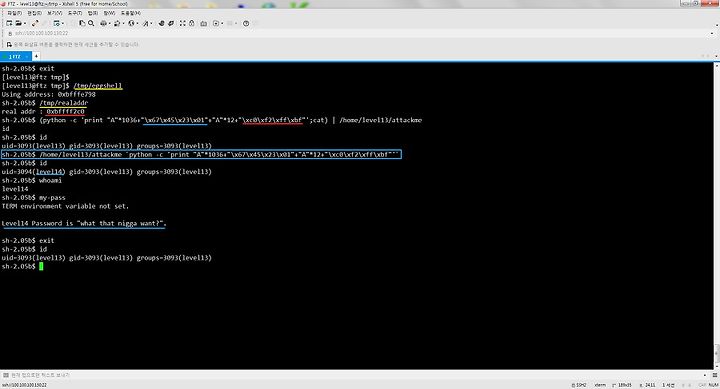The image size is (720, 389).
Task: Open the Help menu in the menu bar
Action: click(131, 13)
